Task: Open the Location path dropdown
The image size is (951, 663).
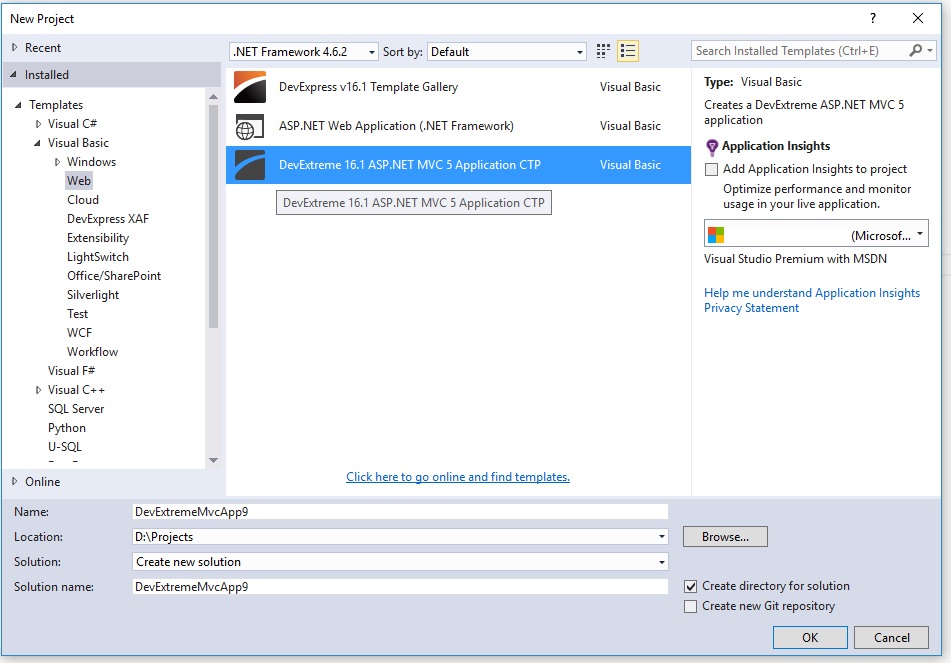Action: [x=661, y=537]
